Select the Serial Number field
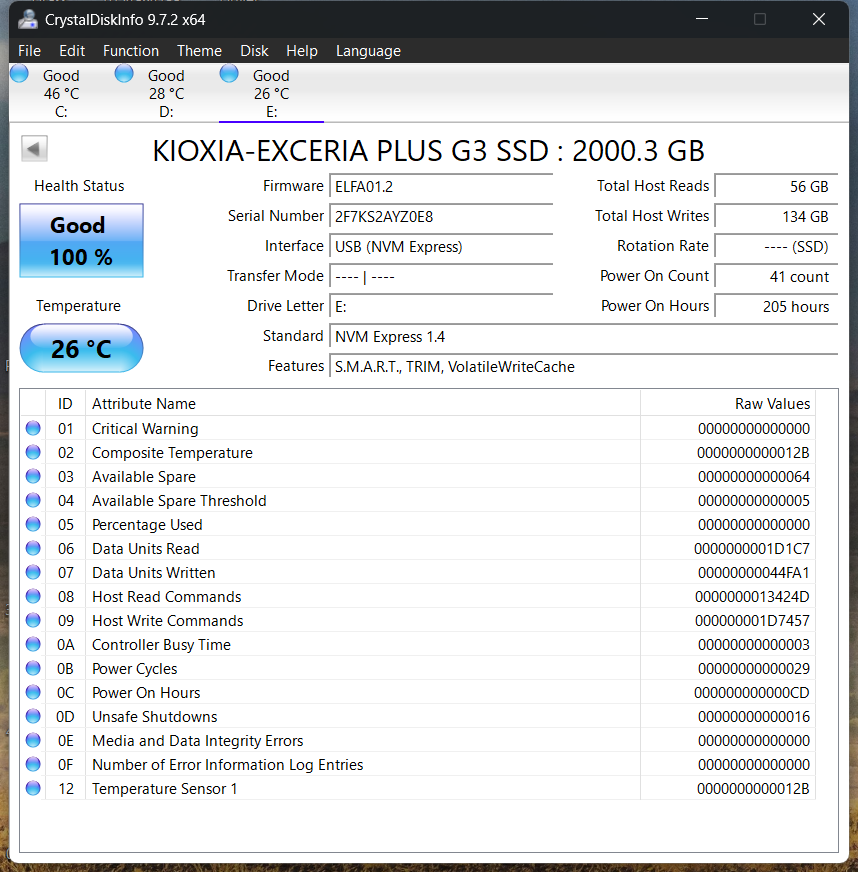 tap(440, 216)
